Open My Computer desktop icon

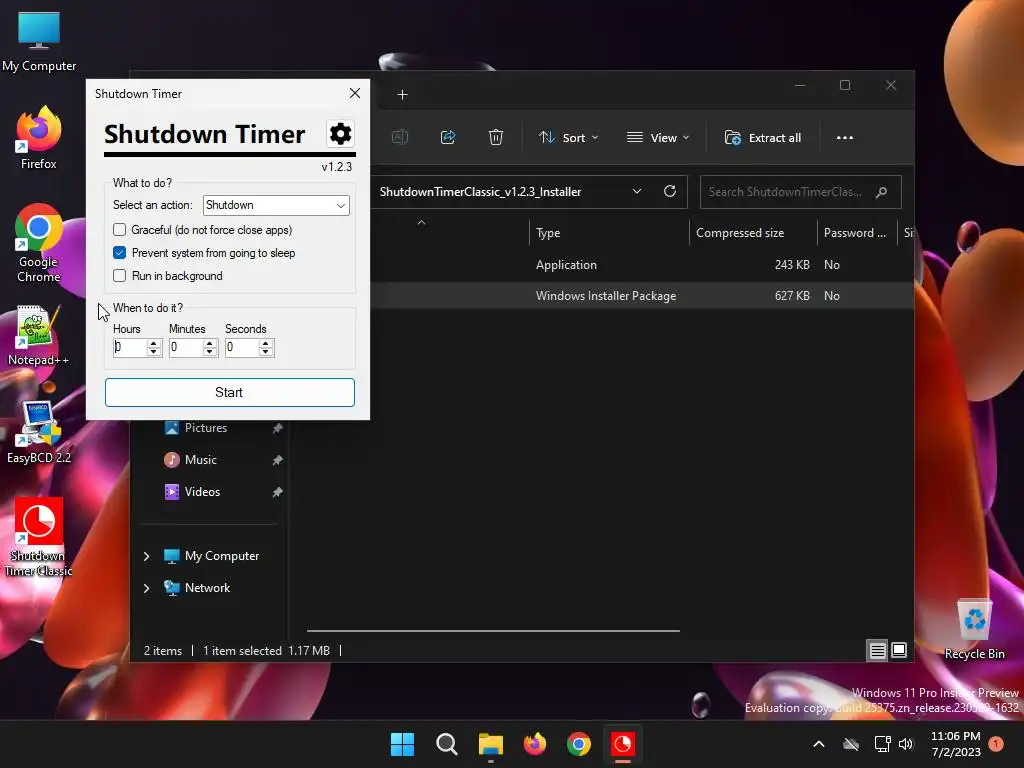point(39,42)
